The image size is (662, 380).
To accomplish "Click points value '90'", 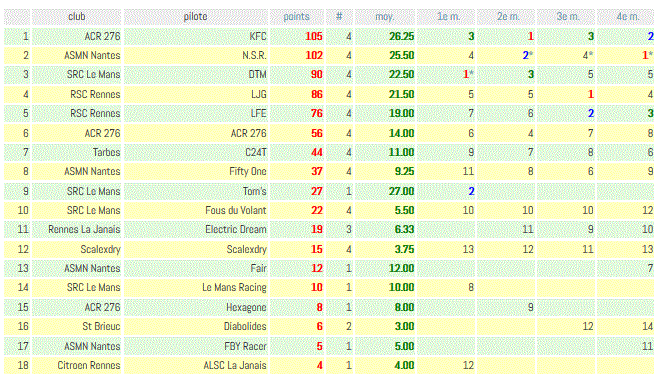I will pos(317,75).
